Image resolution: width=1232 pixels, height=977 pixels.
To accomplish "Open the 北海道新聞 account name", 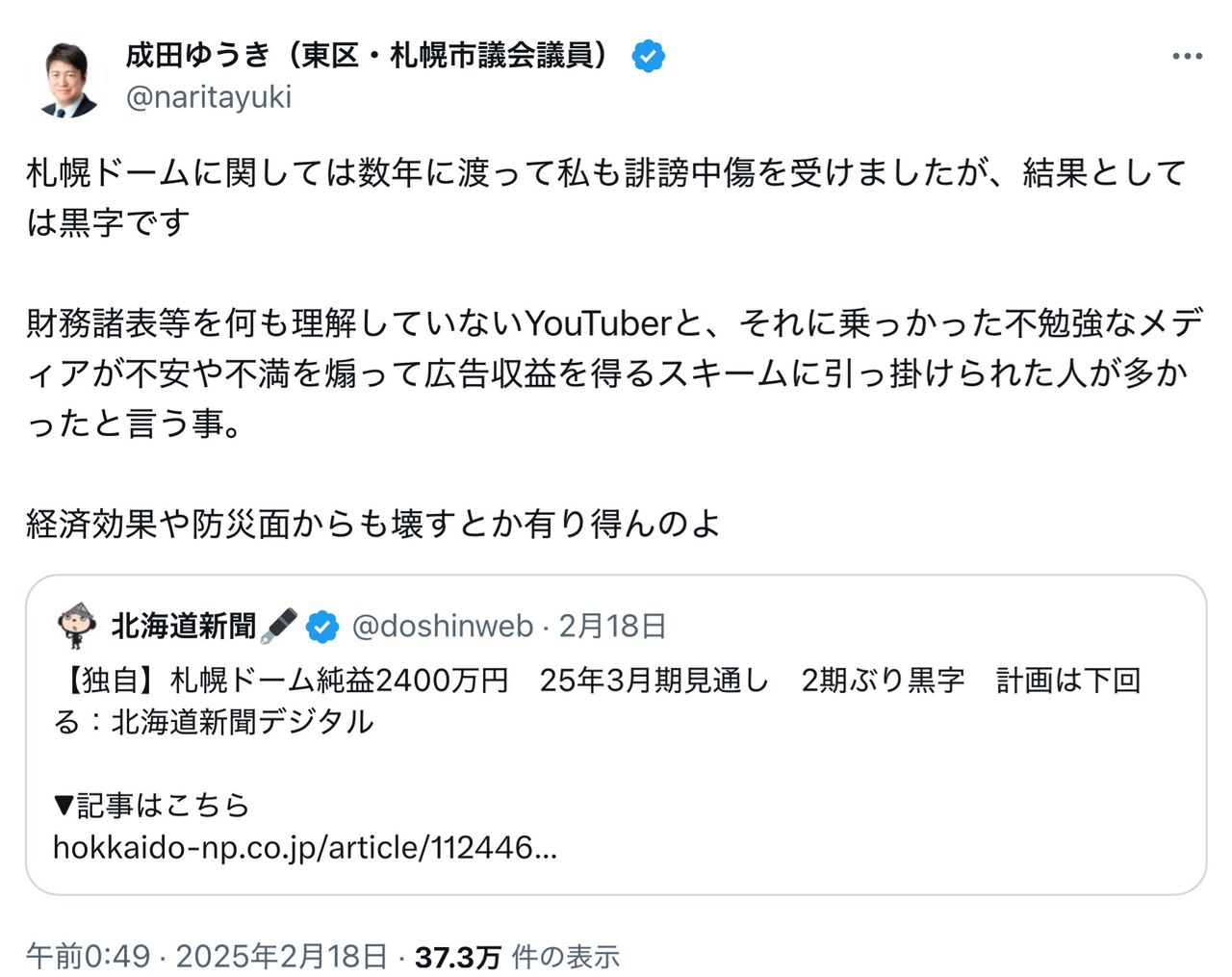I will point(184,627).
